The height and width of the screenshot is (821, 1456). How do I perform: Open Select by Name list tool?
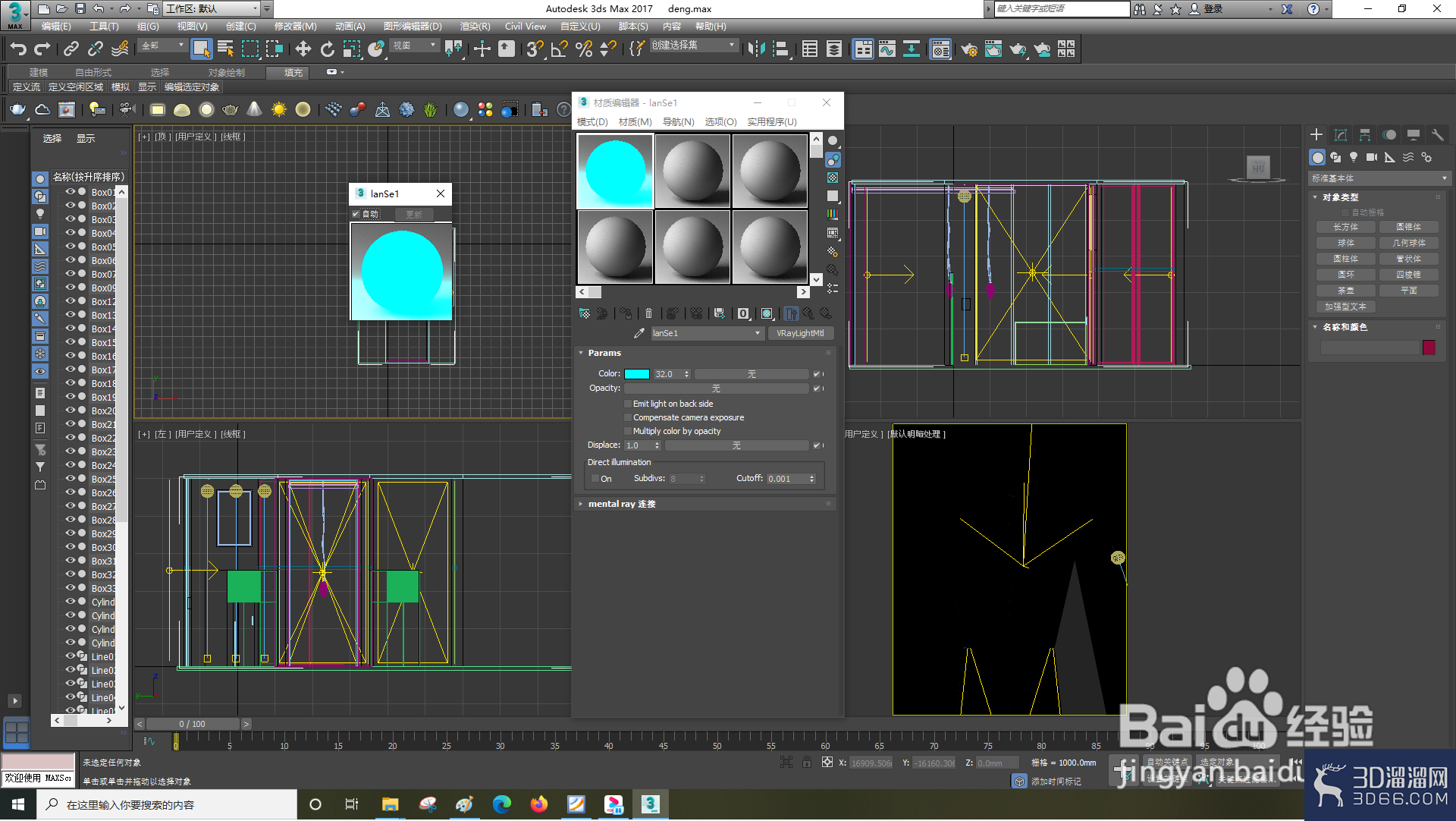(225, 49)
